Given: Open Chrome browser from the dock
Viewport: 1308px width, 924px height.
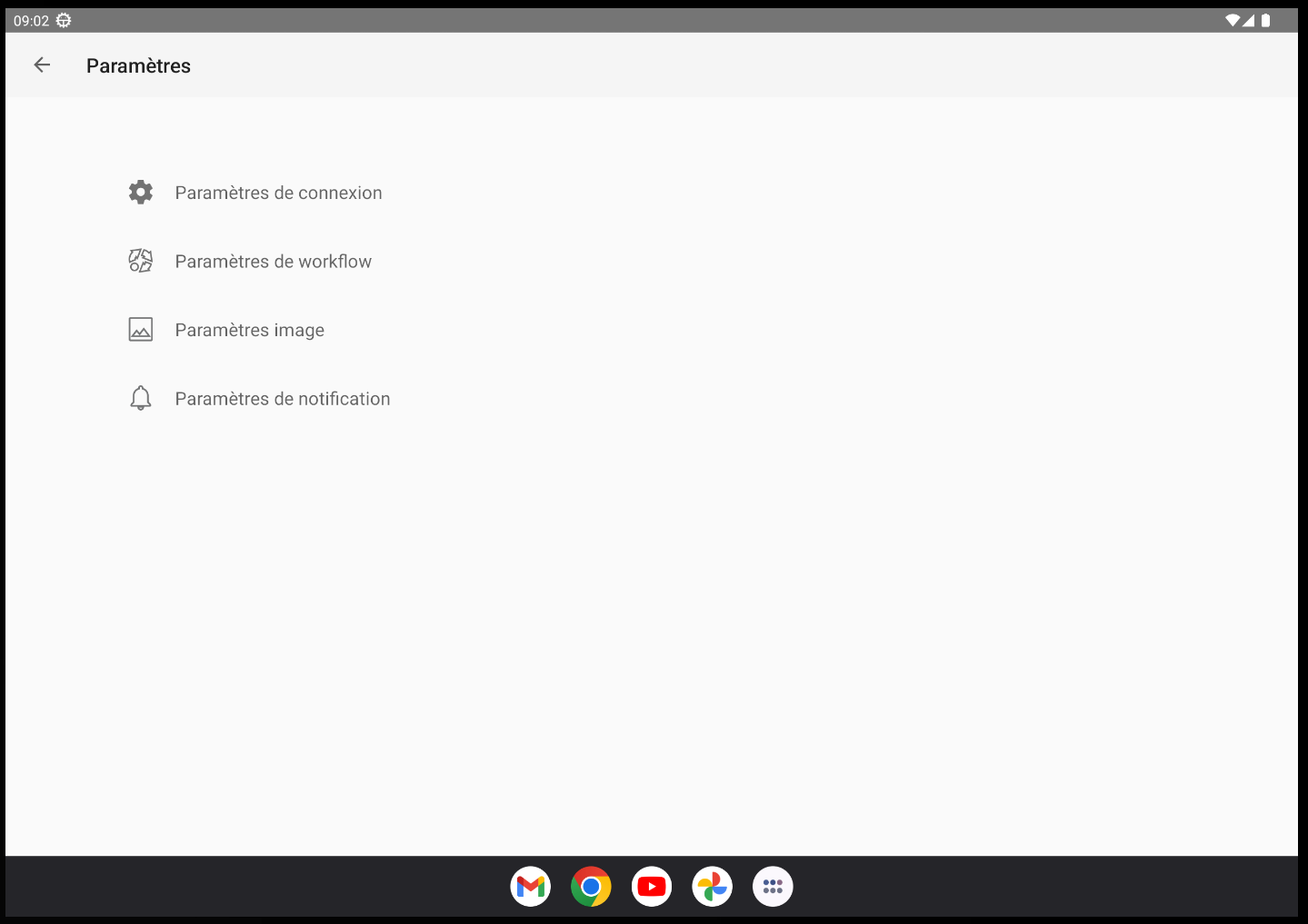Looking at the screenshot, I should coord(591,887).
